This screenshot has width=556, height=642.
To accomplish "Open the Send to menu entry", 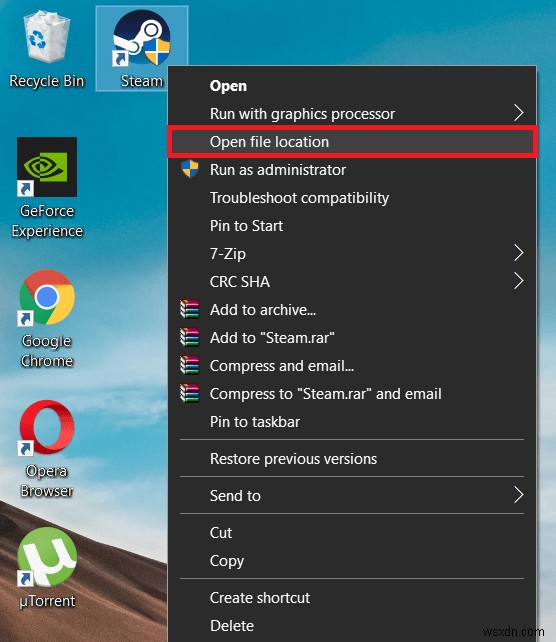I will (x=352, y=496).
